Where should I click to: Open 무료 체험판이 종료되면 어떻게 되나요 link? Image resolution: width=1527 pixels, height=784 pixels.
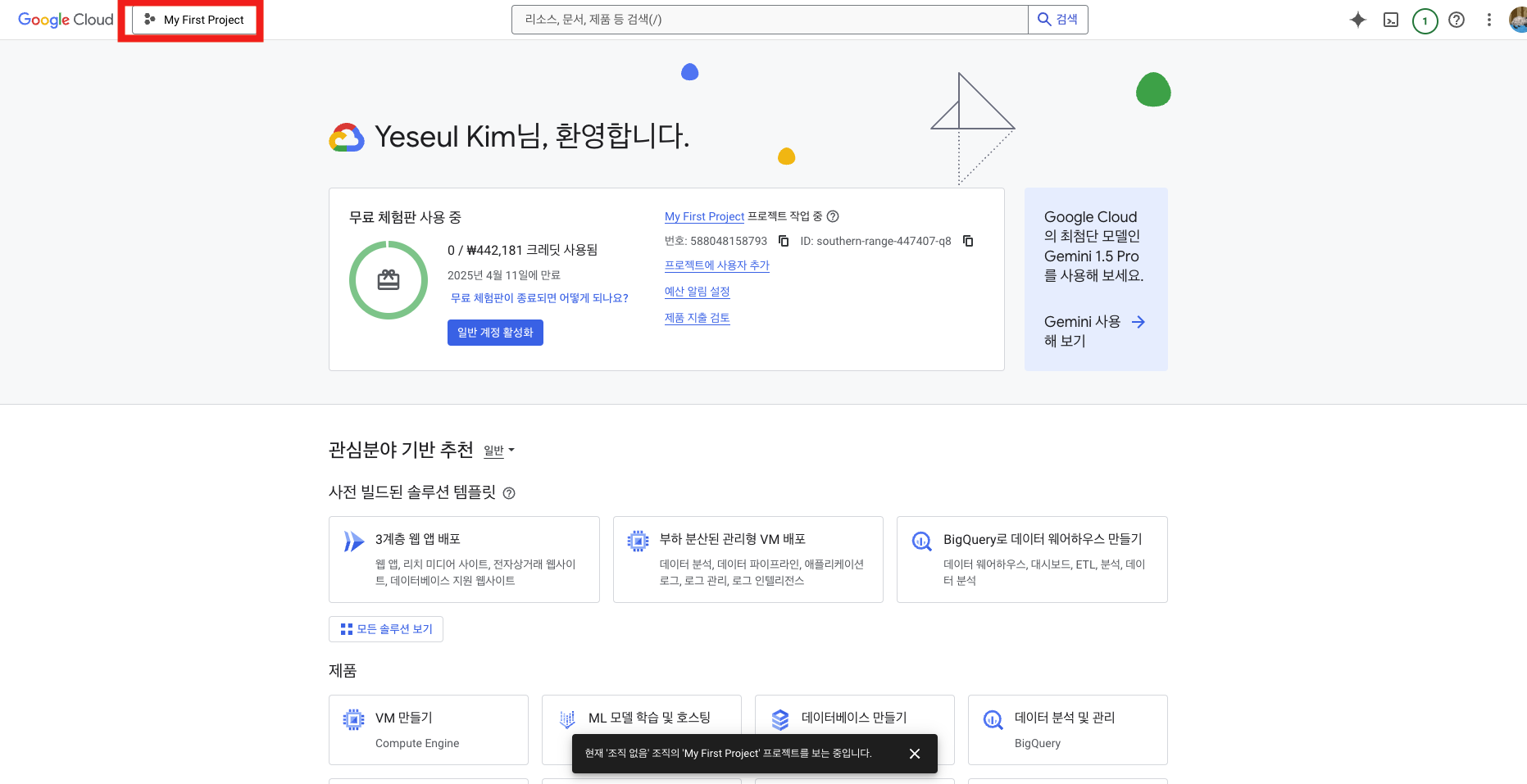(539, 298)
